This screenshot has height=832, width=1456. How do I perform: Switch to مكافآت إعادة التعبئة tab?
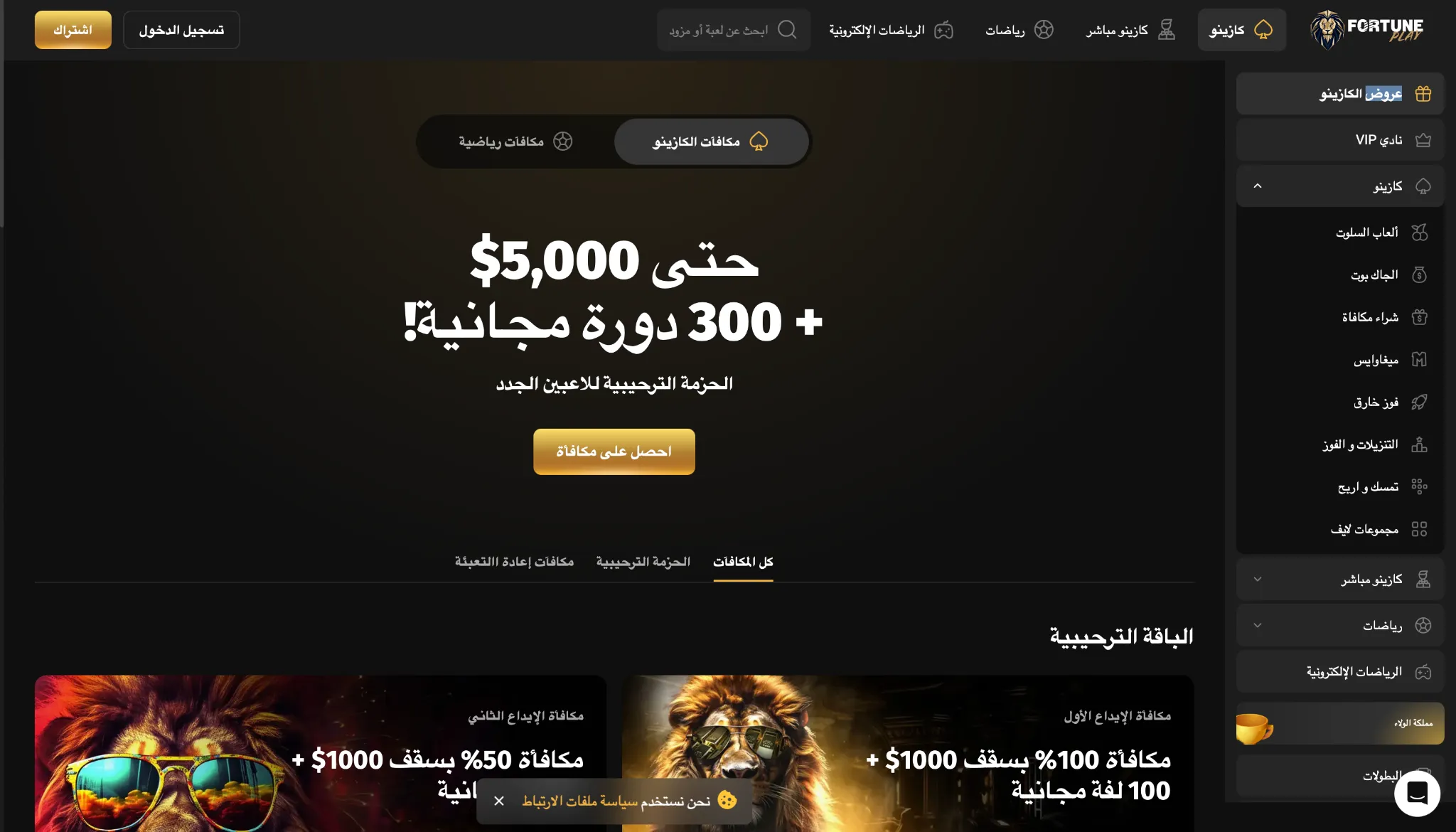click(514, 562)
